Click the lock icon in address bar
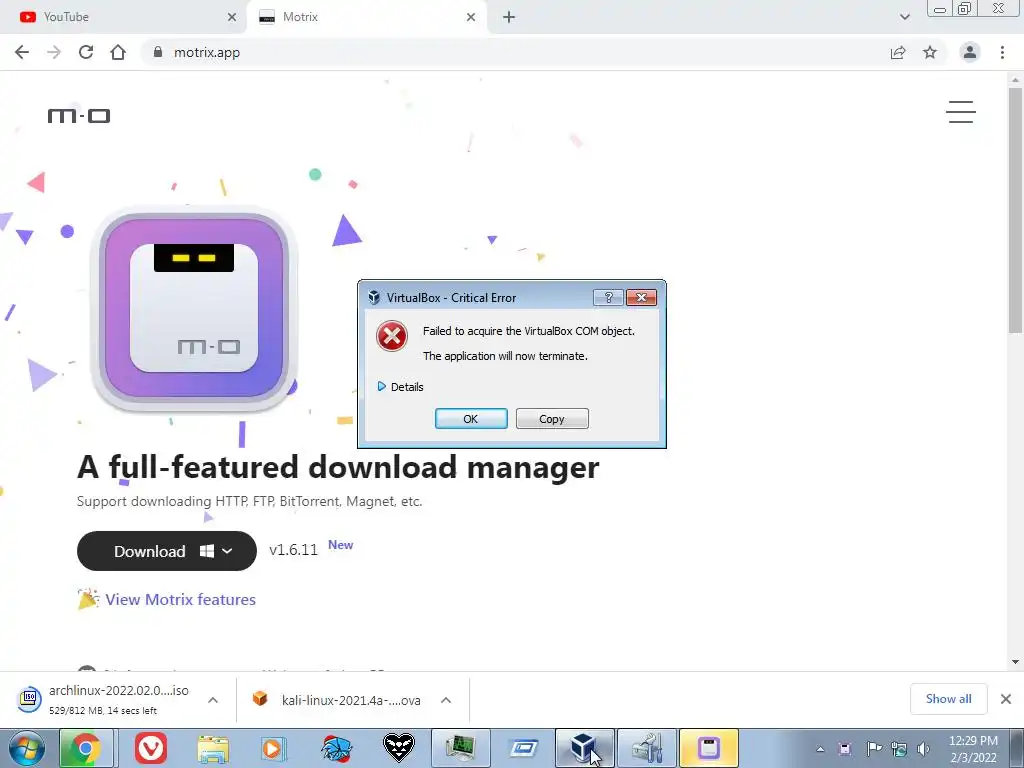The height and width of the screenshot is (768, 1024). (157, 52)
